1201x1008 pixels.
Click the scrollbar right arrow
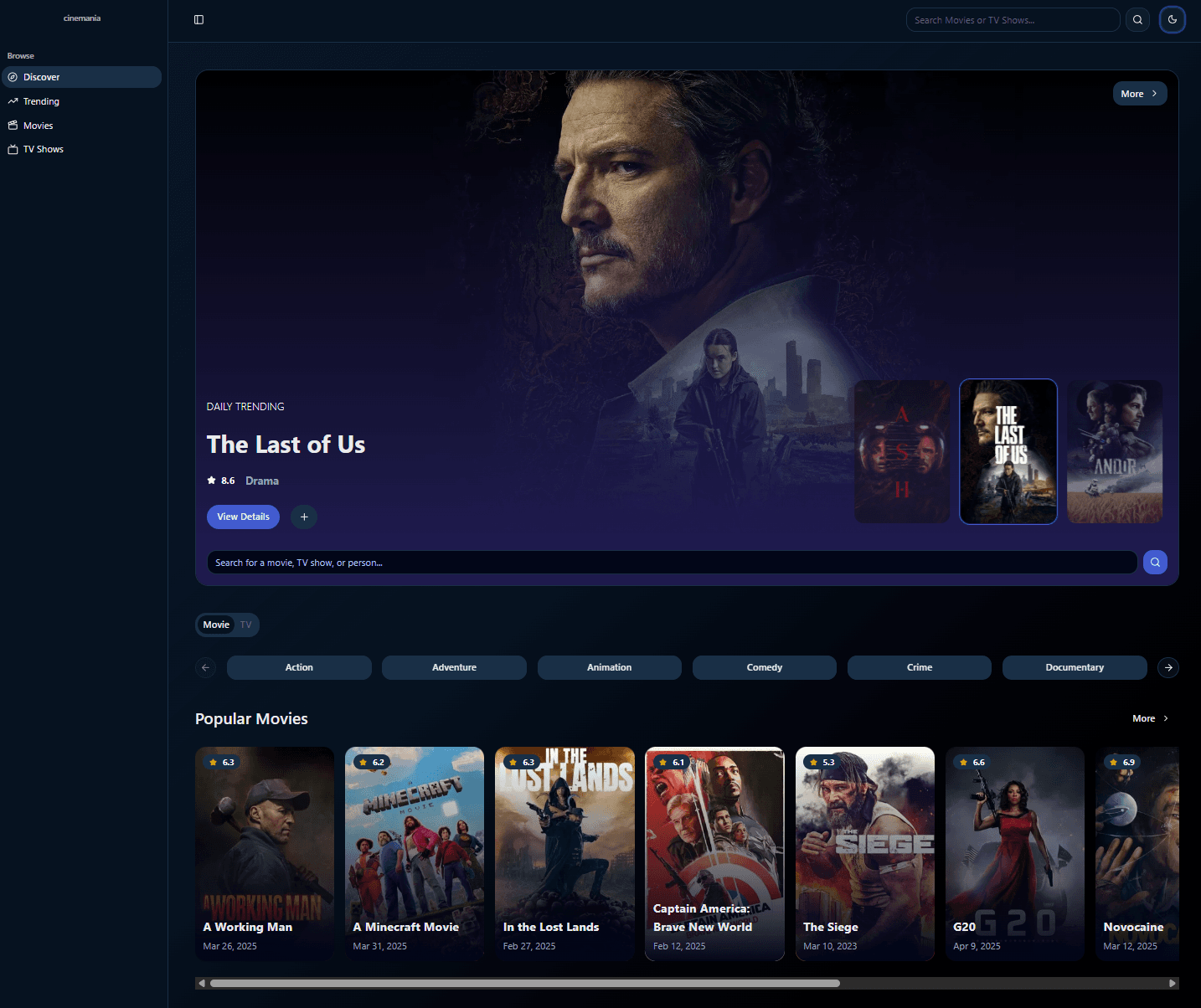[x=1173, y=983]
